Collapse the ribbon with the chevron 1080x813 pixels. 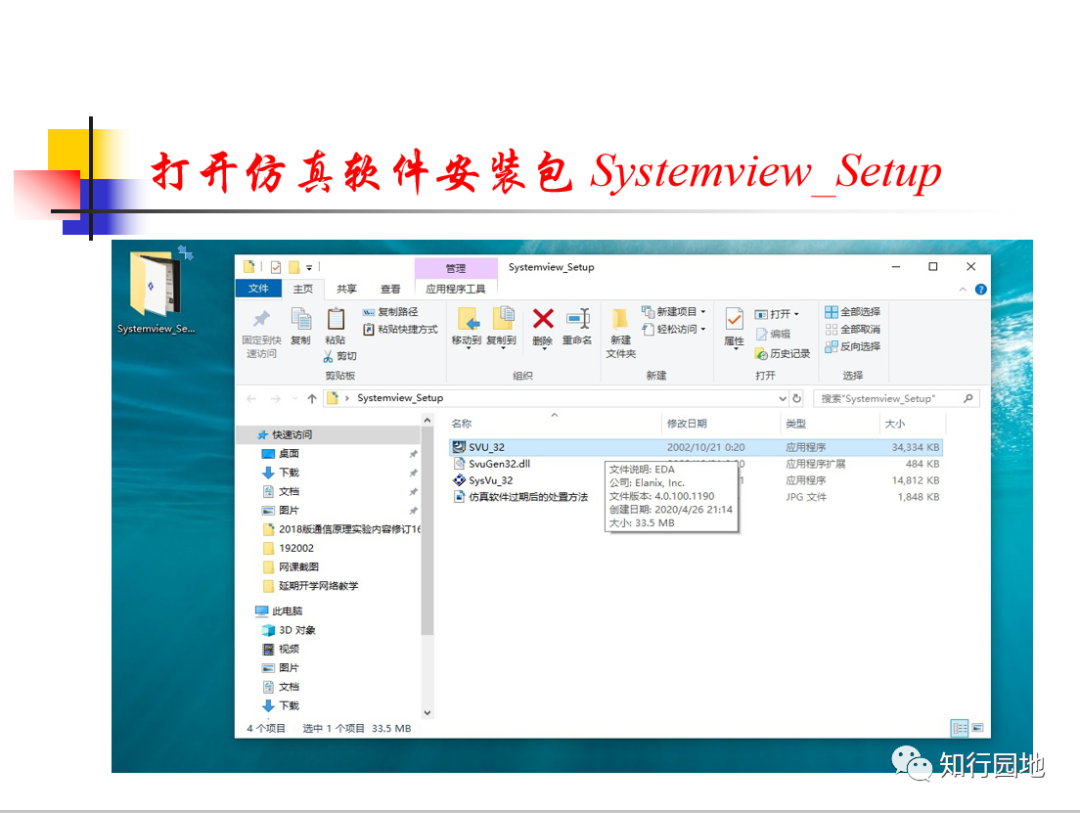coord(963,289)
